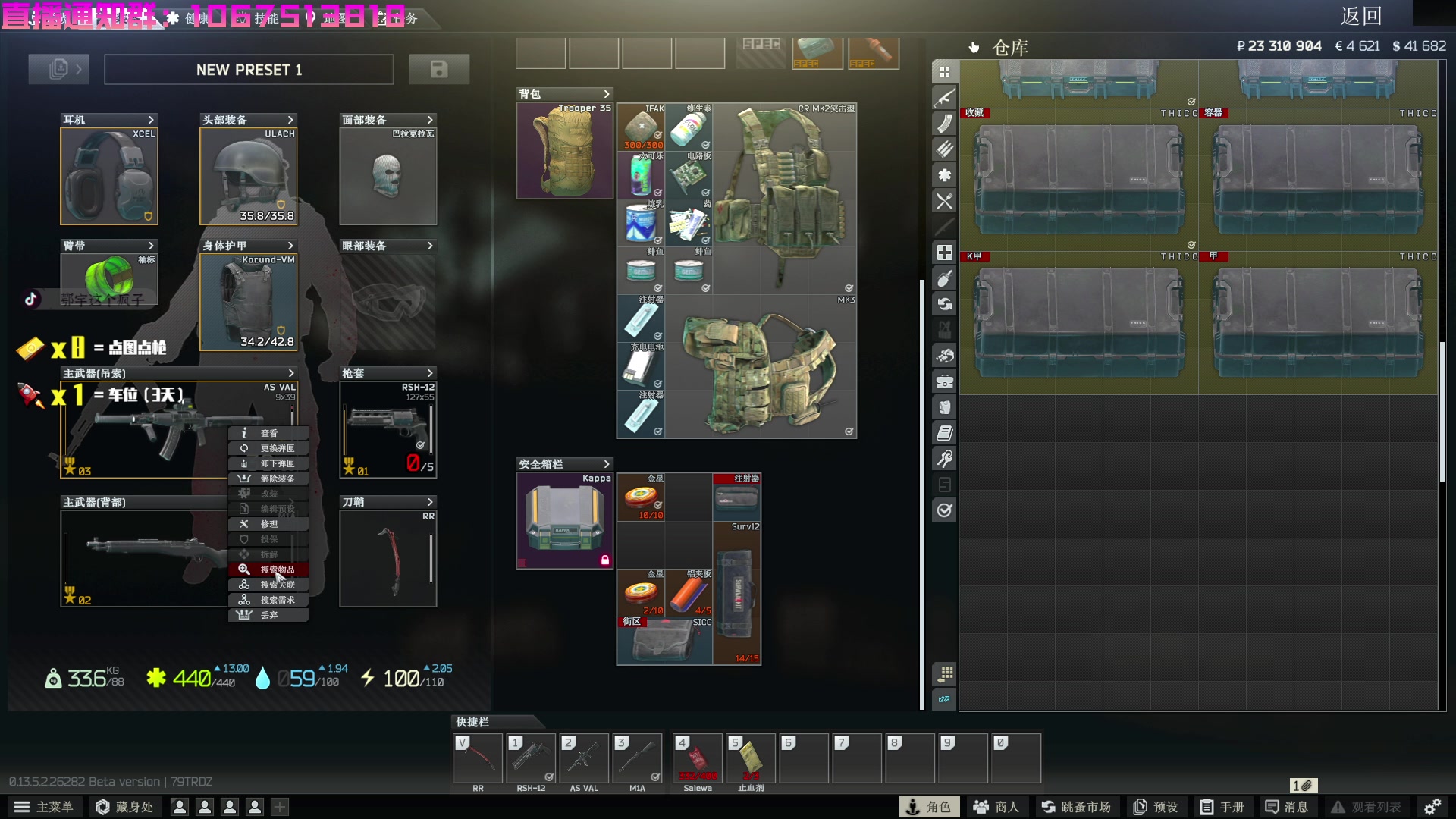Viewport: 1456px width, 819px height.
Task: Filter stash by briefcase containers icon
Action: point(944,381)
